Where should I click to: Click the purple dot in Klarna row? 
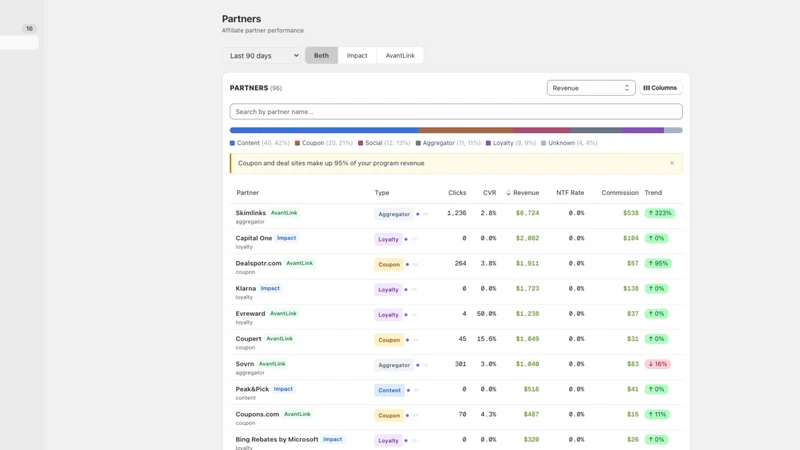coord(406,290)
